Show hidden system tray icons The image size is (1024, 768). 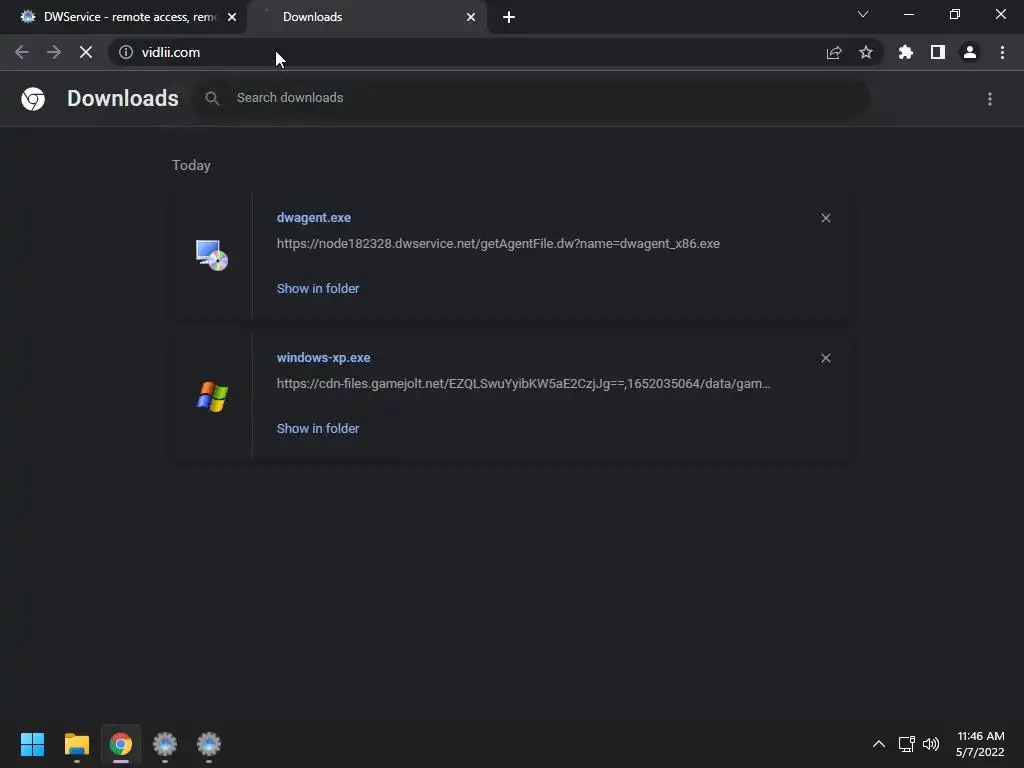pos(879,744)
